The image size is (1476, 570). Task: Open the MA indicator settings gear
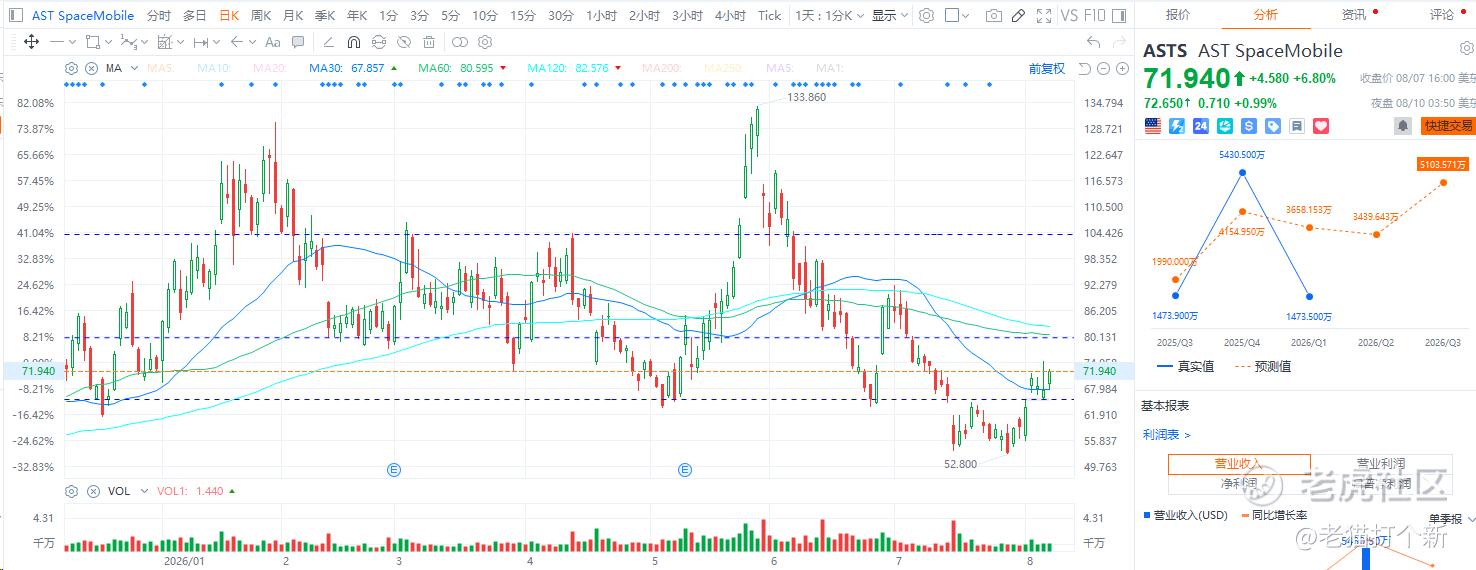pos(71,68)
